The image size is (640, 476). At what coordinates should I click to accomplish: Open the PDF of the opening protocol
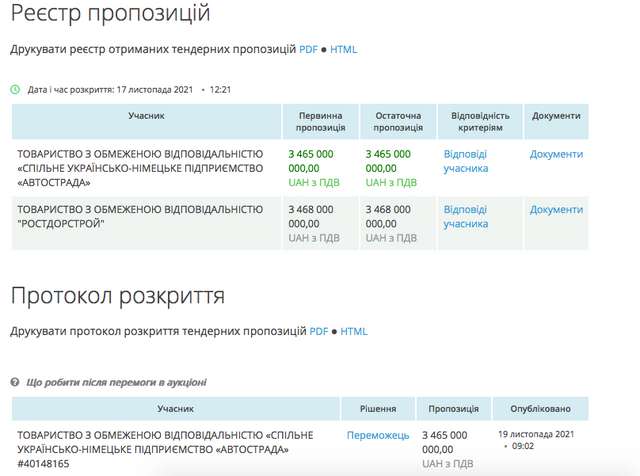319,331
